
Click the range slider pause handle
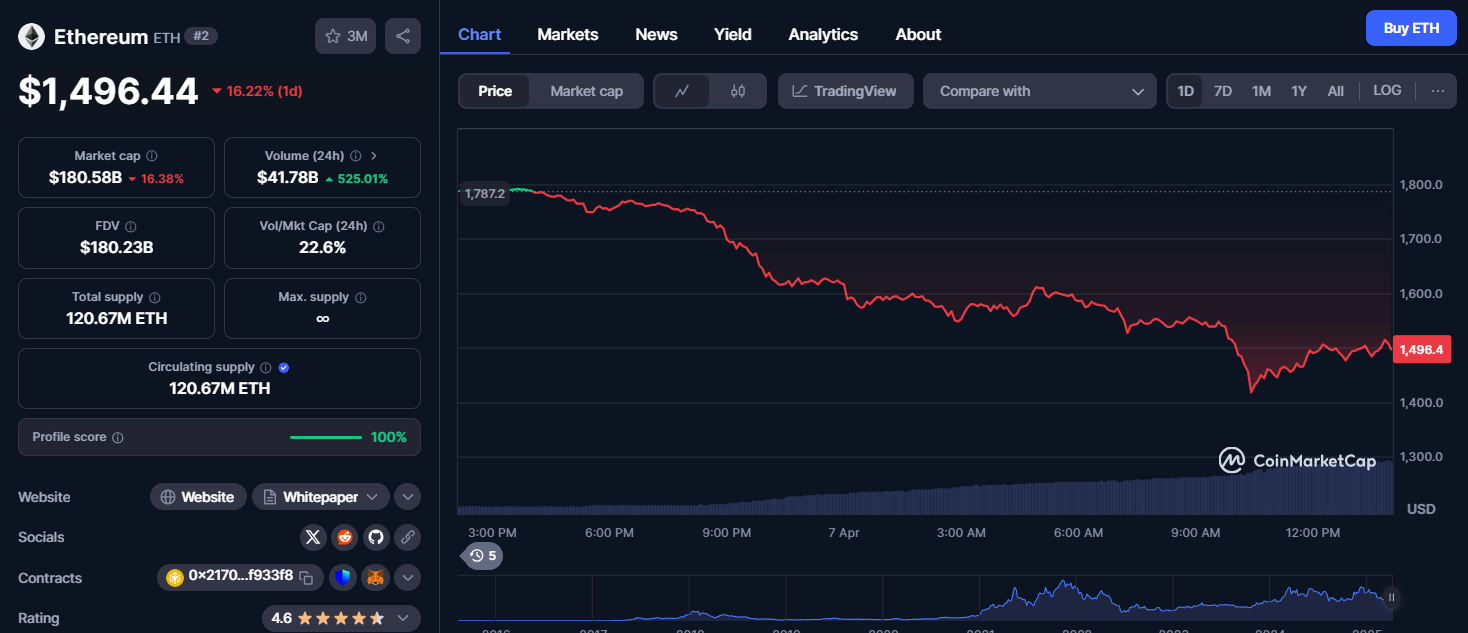(1391, 598)
